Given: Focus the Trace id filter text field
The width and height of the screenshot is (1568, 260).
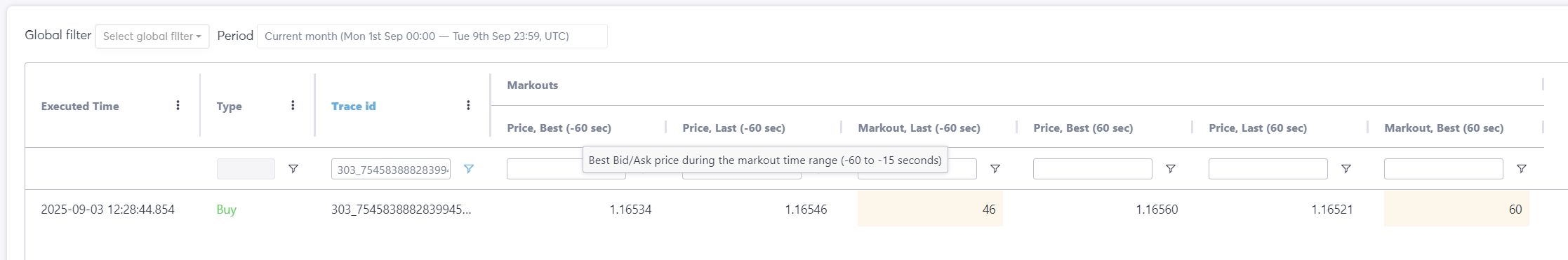Looking at the screenshot, I should 391,169.
